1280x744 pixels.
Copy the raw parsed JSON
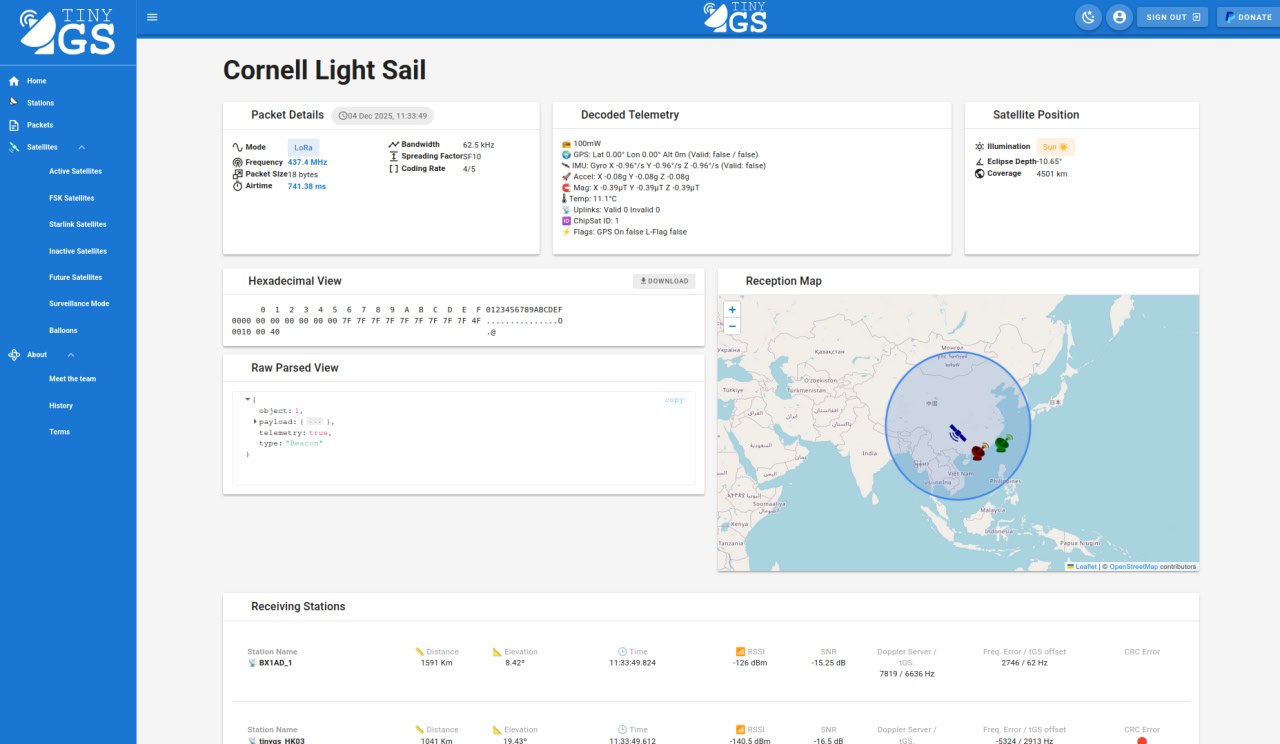[x=675, y=400]
